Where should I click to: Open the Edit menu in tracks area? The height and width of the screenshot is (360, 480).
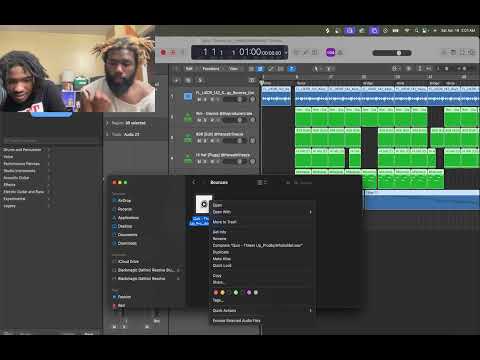189,69
